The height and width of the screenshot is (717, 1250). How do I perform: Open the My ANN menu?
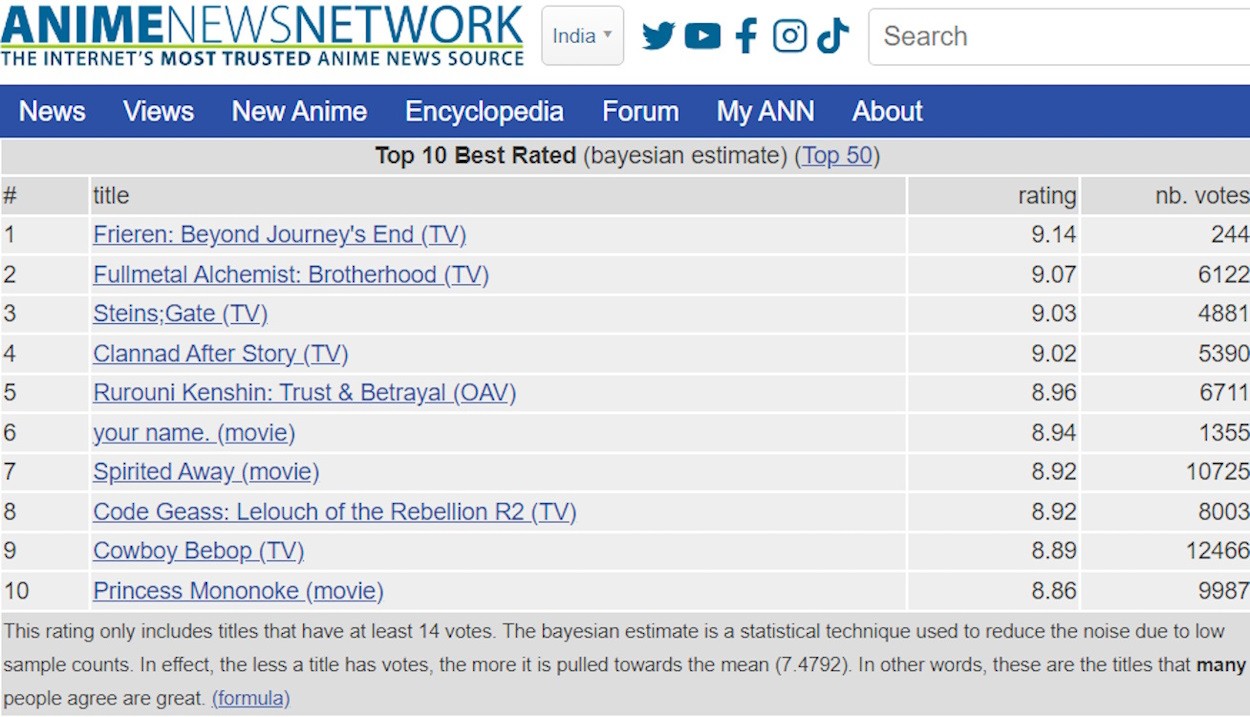click(765, 111)
